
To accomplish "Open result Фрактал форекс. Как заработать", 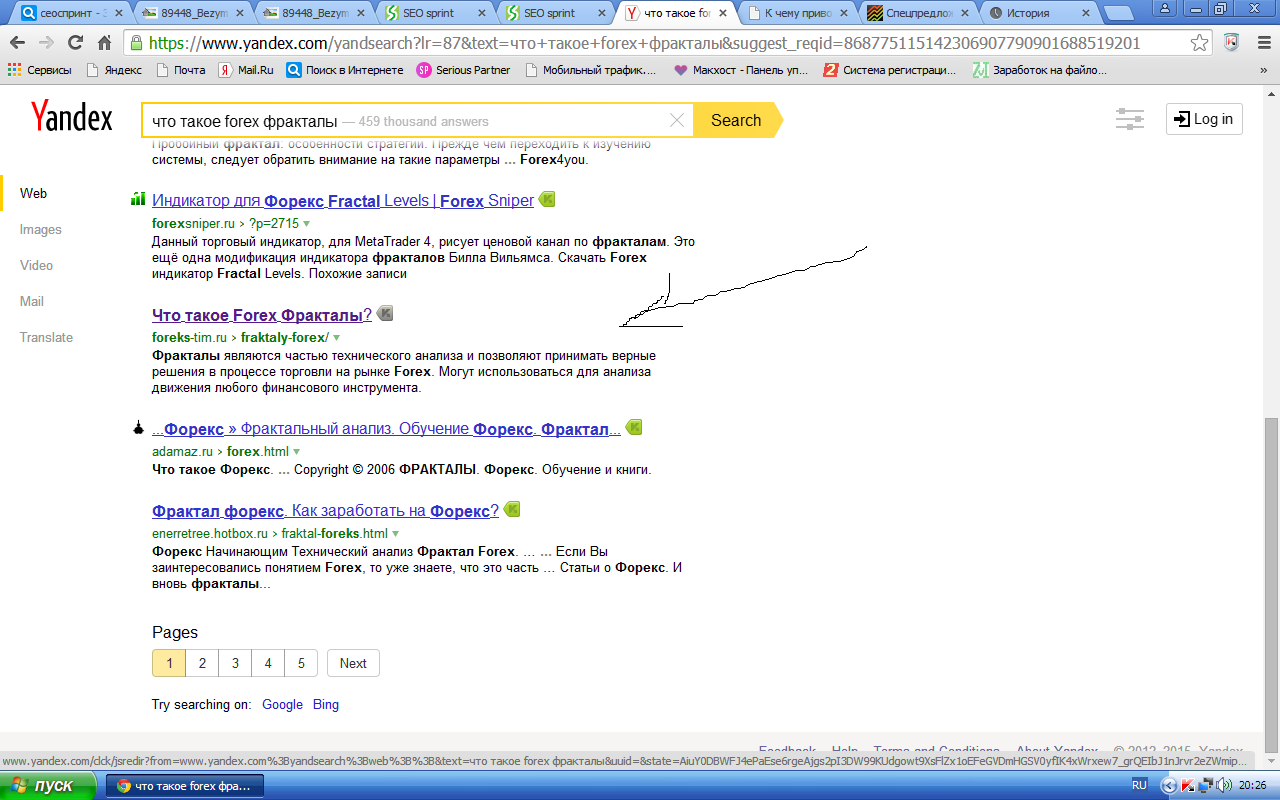I will click(325, 511).
